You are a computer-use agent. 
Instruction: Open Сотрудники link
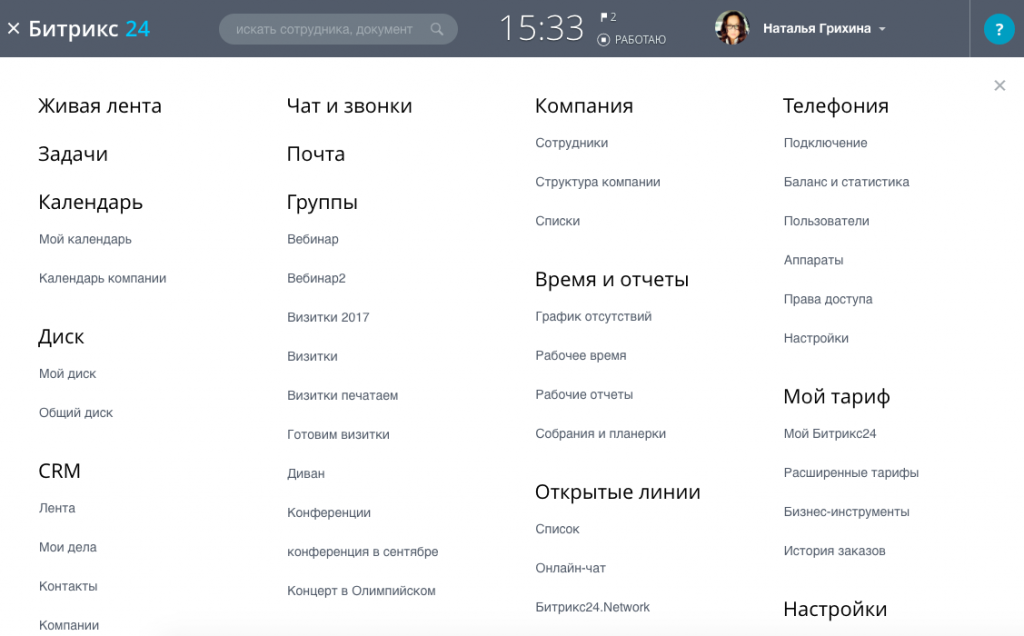tap(571, 143)
